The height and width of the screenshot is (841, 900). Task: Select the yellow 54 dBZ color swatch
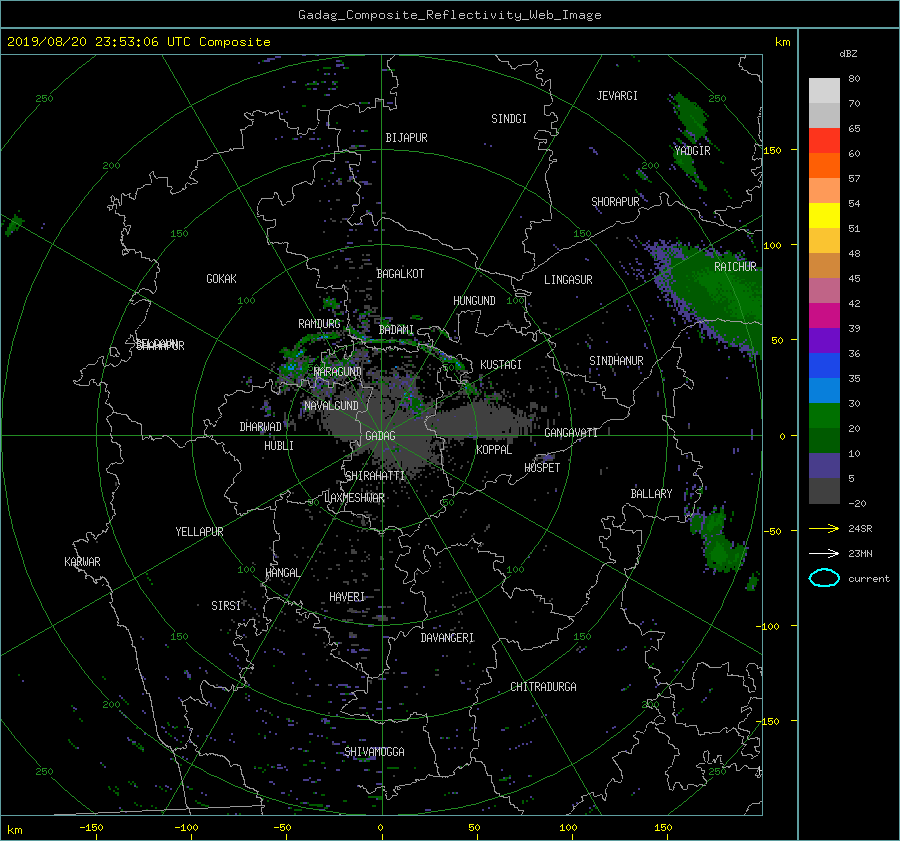coord(824,215)
